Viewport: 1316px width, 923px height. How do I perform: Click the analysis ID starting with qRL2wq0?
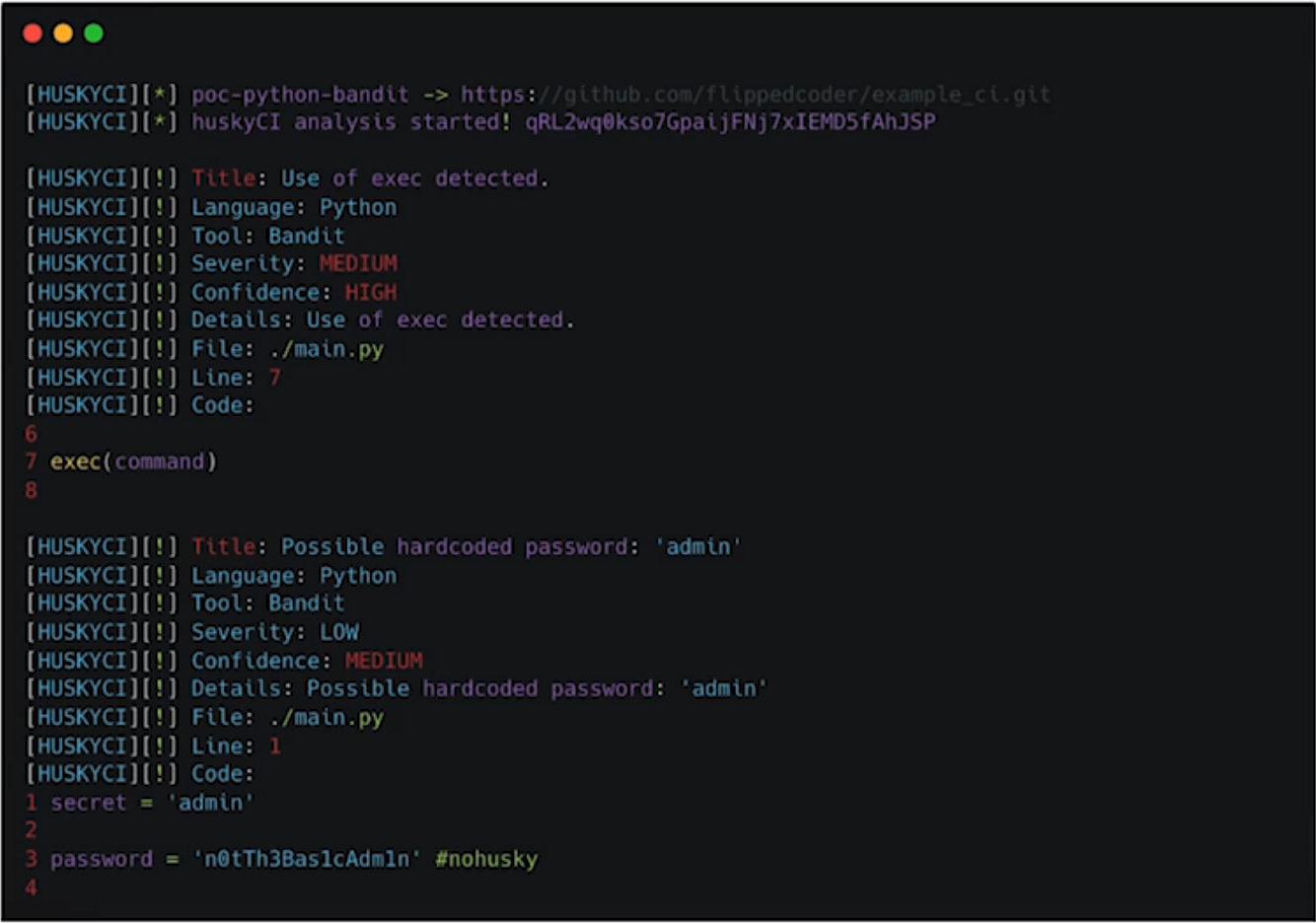(730, 122)
